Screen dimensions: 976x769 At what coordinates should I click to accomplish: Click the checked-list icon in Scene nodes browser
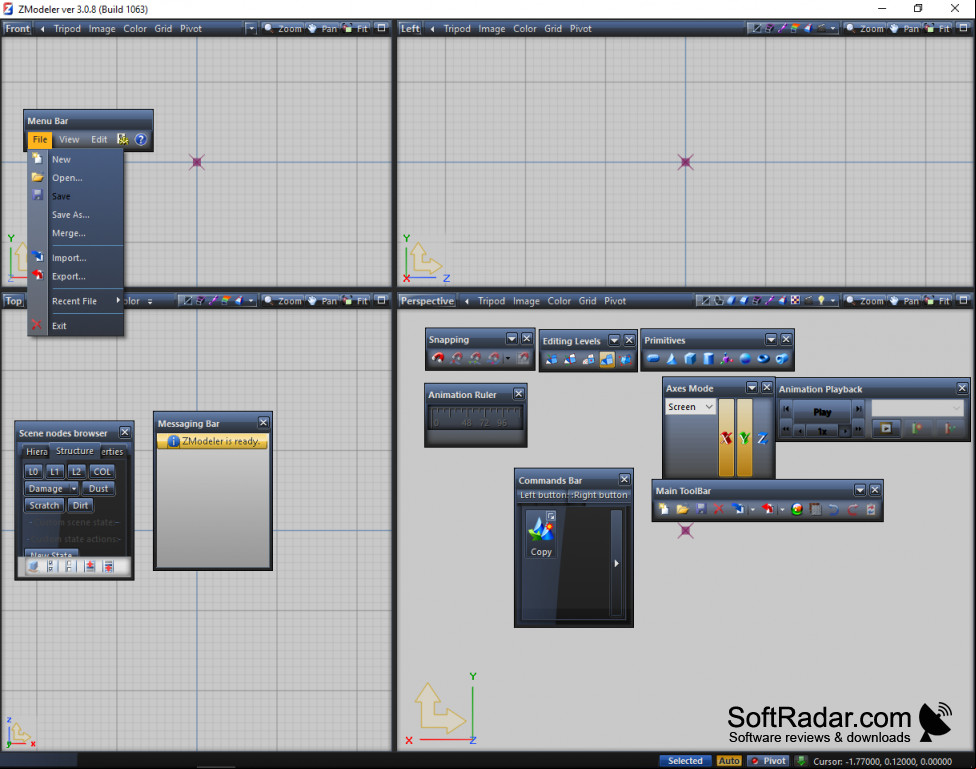tap(51, 566)
